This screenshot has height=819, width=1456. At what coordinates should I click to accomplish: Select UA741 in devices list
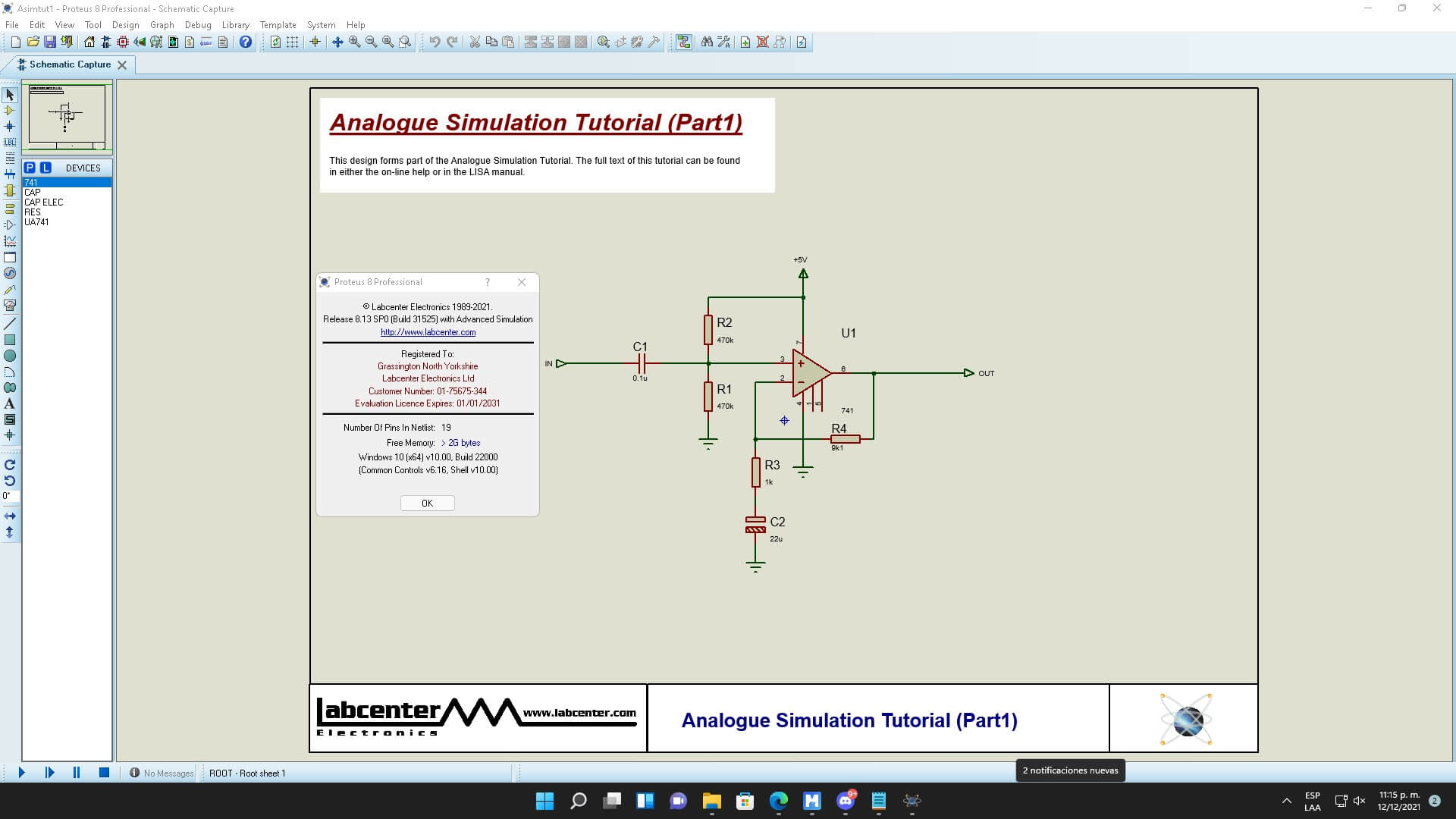pos(67,222)
